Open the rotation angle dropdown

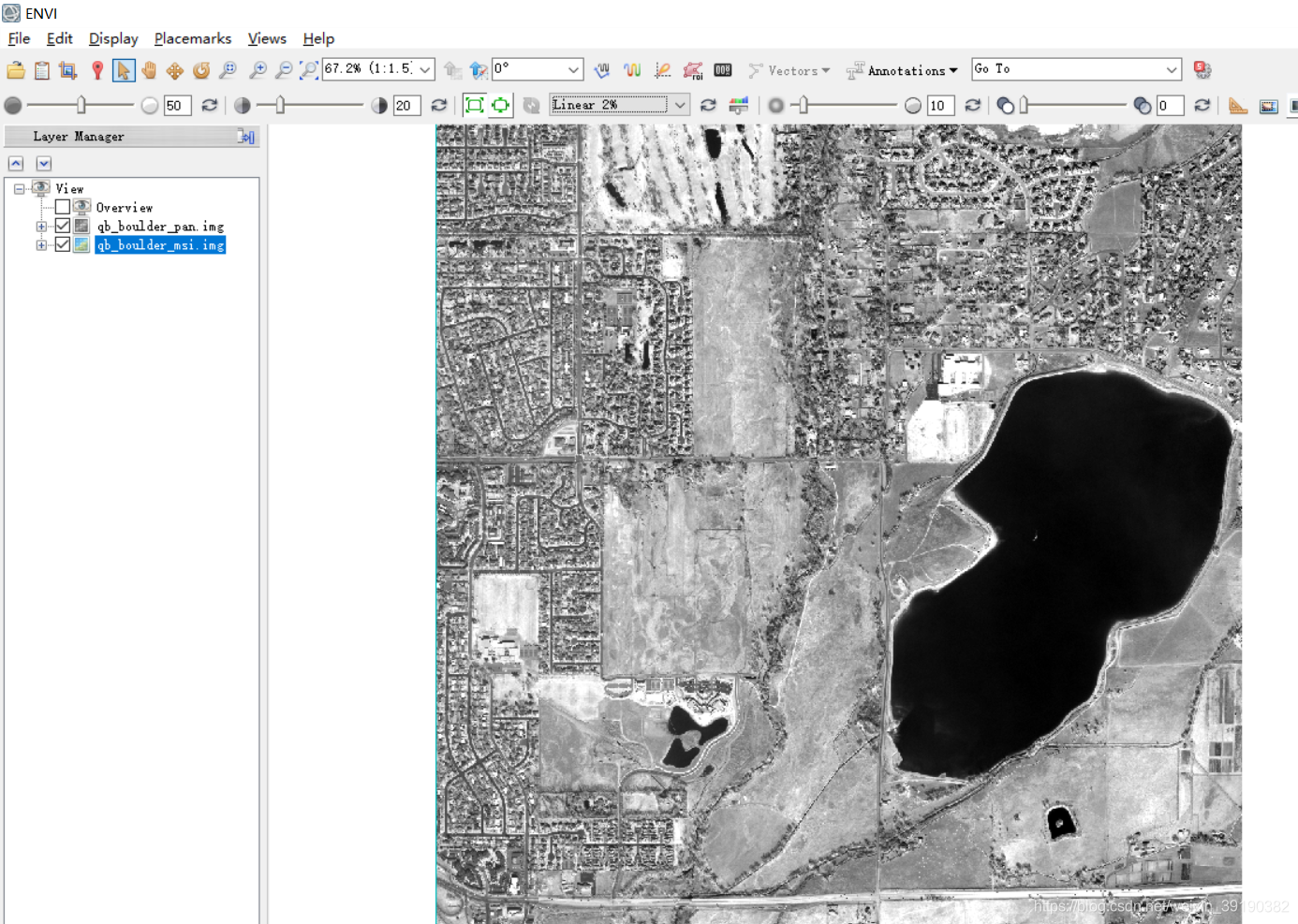573,69
